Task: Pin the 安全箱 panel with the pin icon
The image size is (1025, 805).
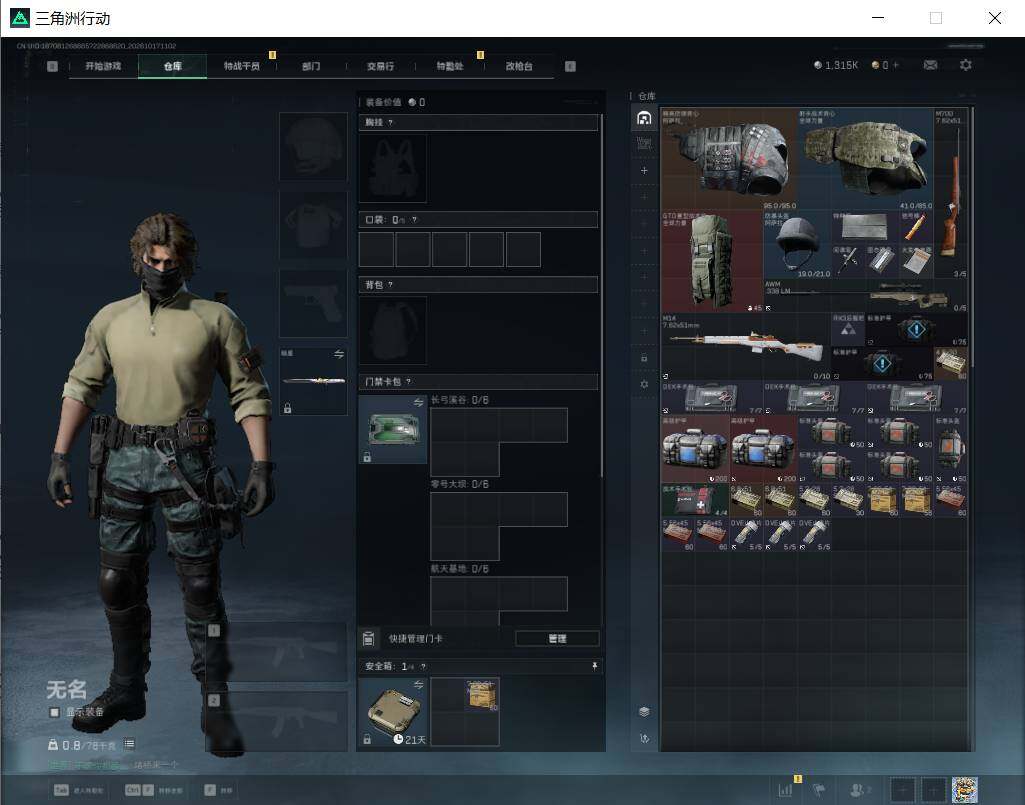Action: (x=594, y=666)
